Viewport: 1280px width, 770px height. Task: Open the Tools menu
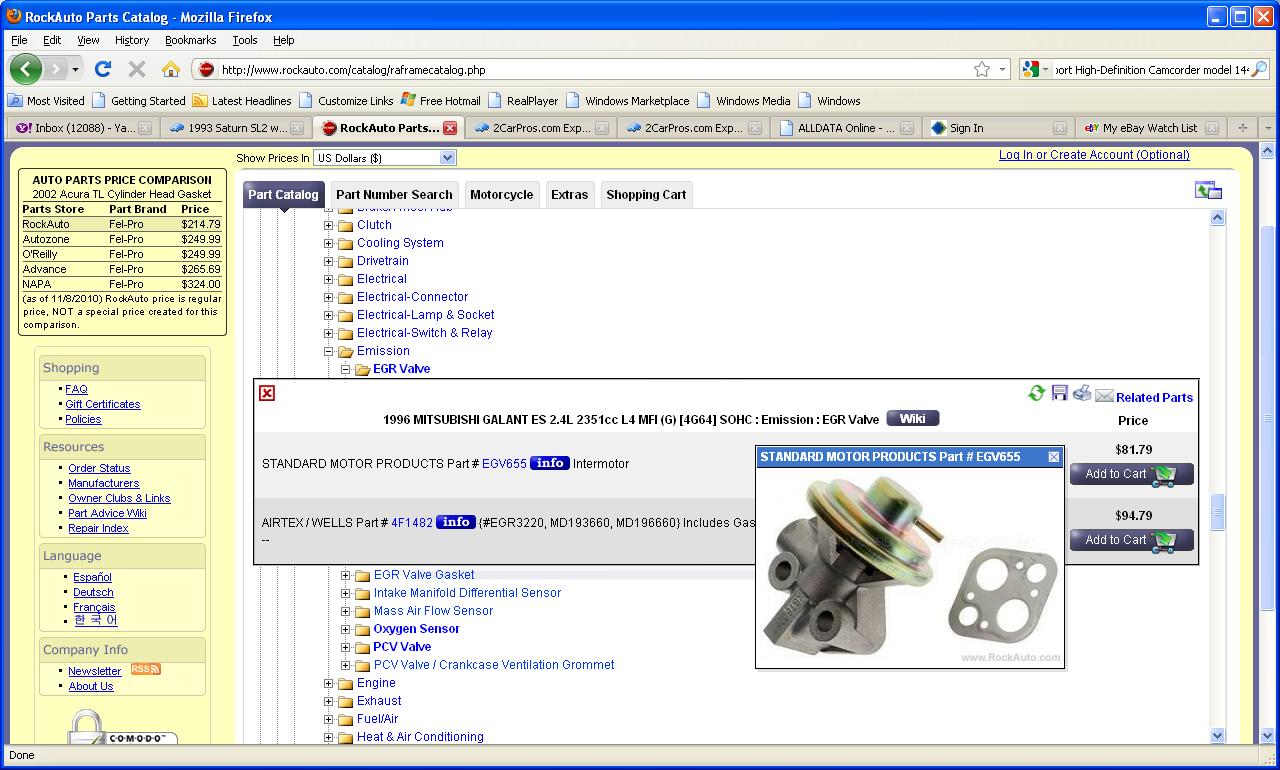coord(245,40)
